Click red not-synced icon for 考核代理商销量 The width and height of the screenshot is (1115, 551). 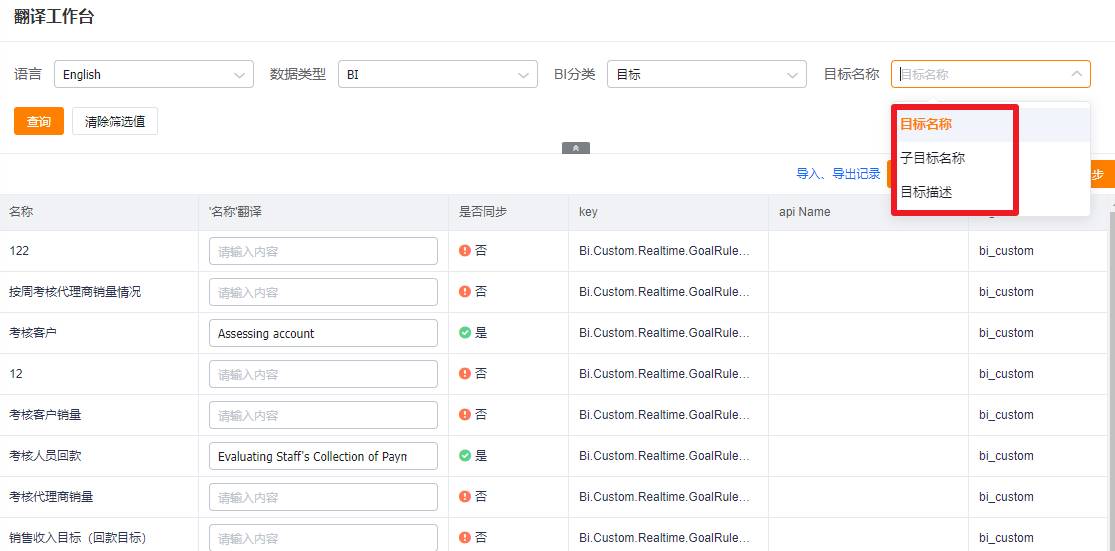click(465, 496)
